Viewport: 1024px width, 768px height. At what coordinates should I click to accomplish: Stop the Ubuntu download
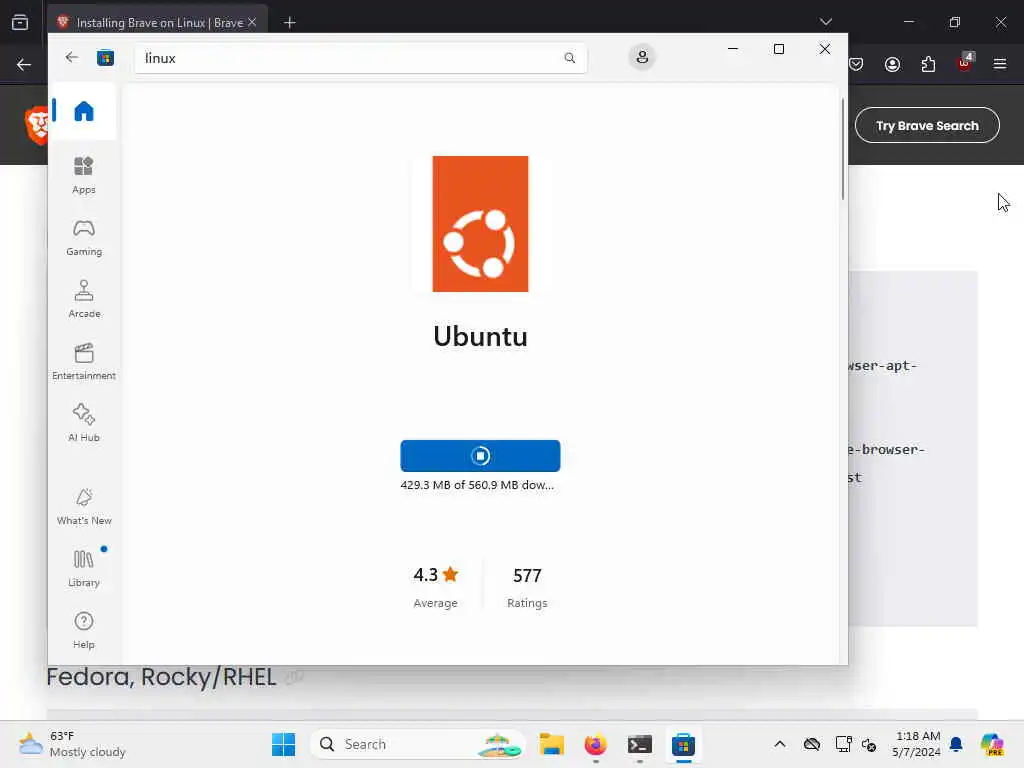tap(480, 456)
